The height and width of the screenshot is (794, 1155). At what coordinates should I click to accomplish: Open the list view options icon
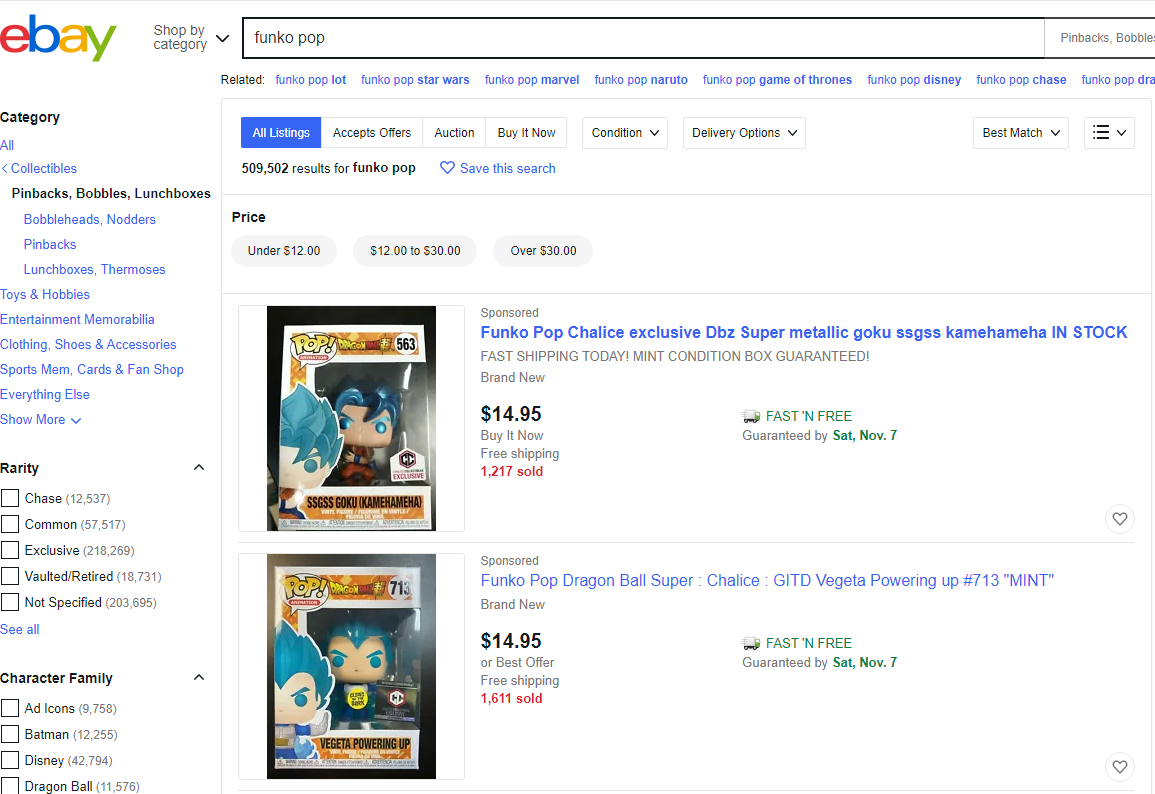[1109, 133]
